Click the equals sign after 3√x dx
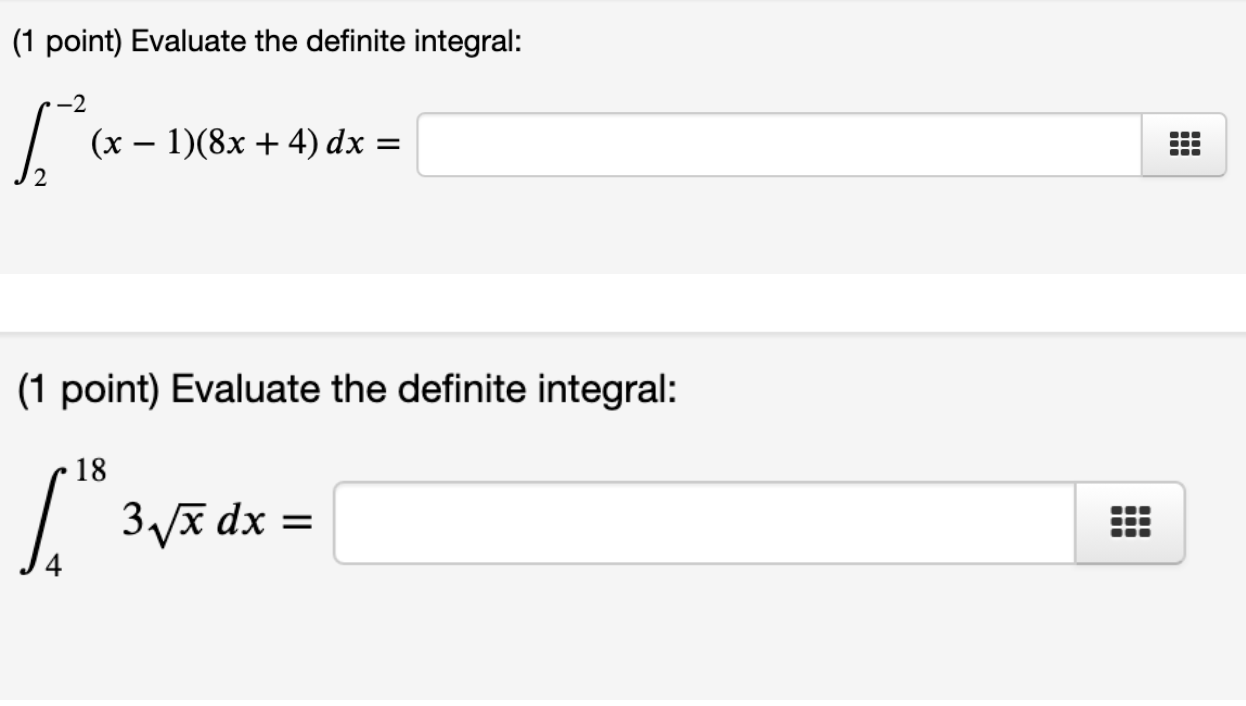 coord(296,521)
